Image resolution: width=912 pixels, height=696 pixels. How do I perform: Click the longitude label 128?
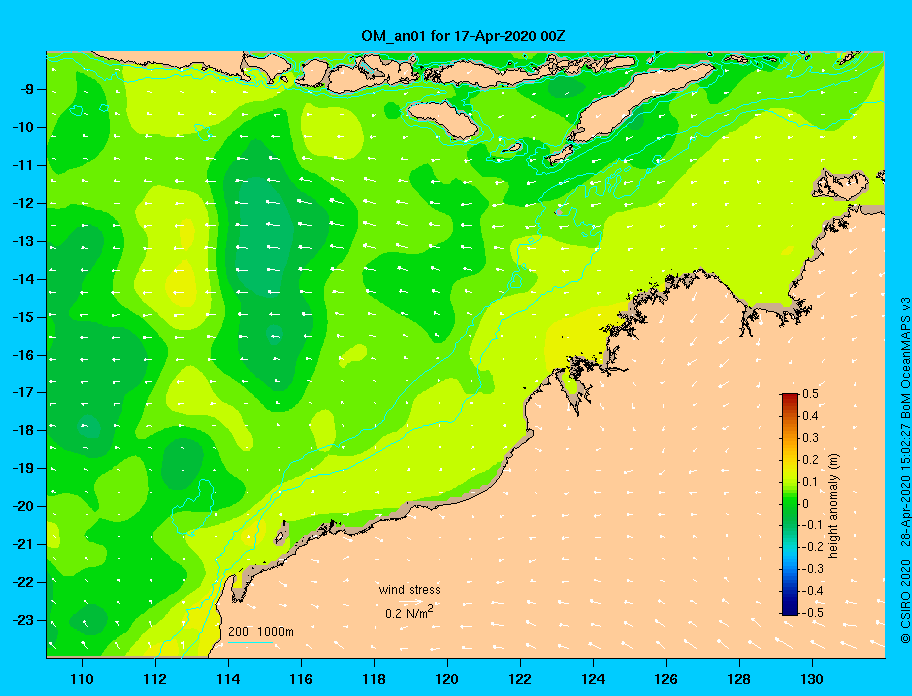[739, 679]
